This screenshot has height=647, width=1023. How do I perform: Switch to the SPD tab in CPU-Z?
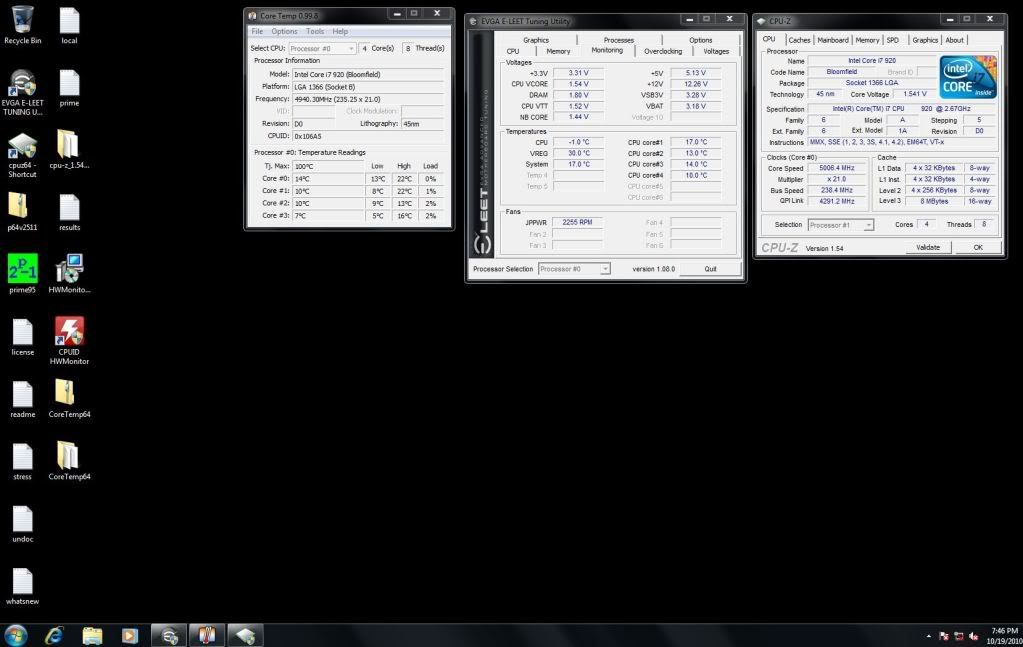[x=893, y=40]
